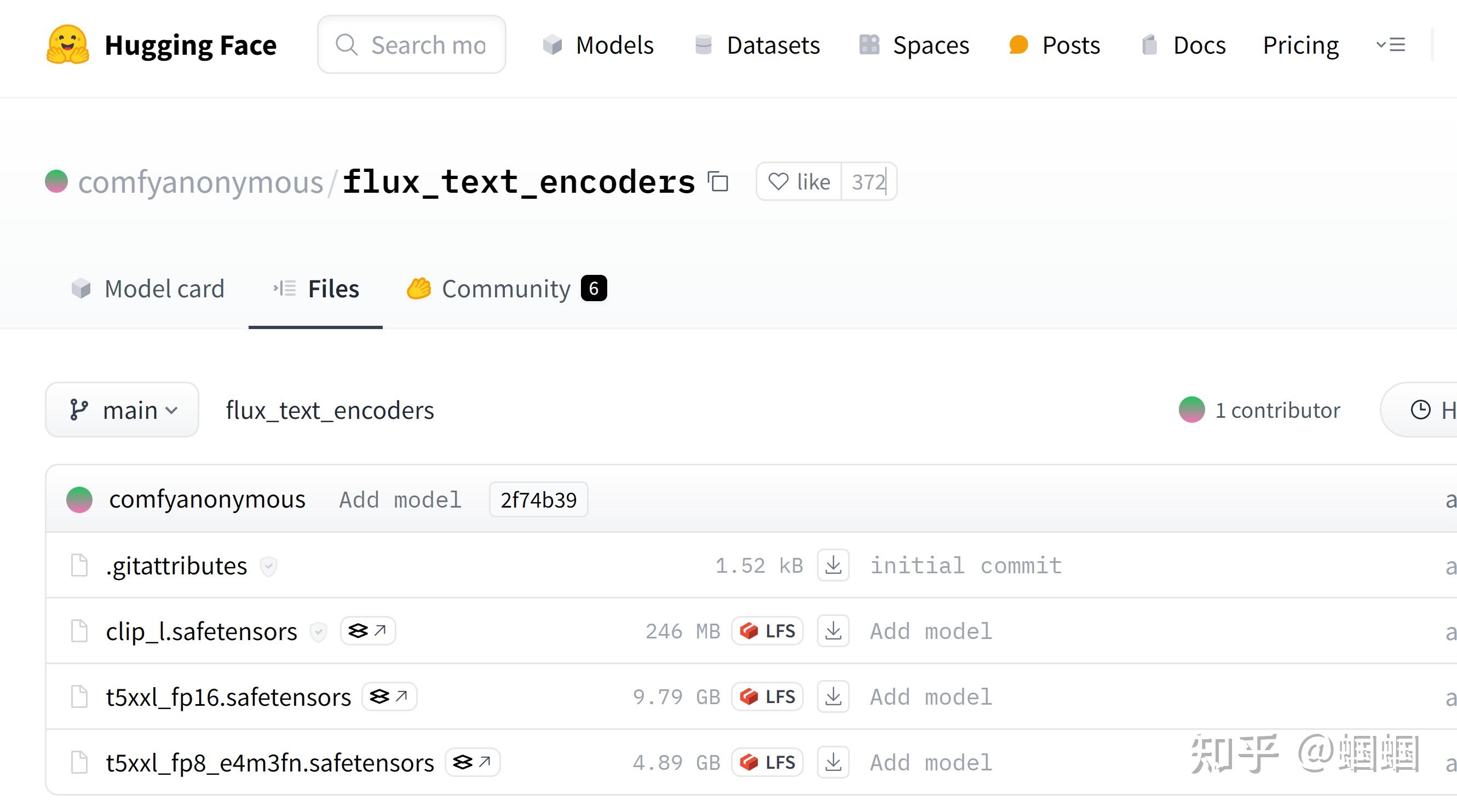Copy the model name with the copy icon
Viewport: 1457px width, 812px height.
point(718,182)
